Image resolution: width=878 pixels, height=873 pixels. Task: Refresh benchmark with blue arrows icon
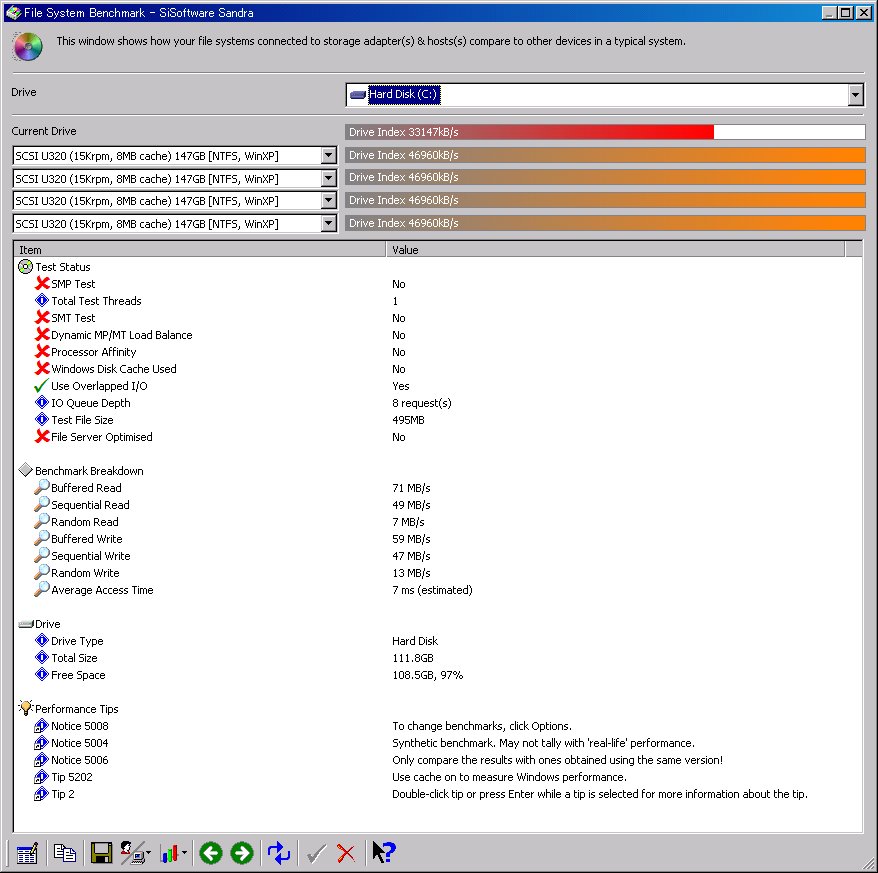pos(278,853)
